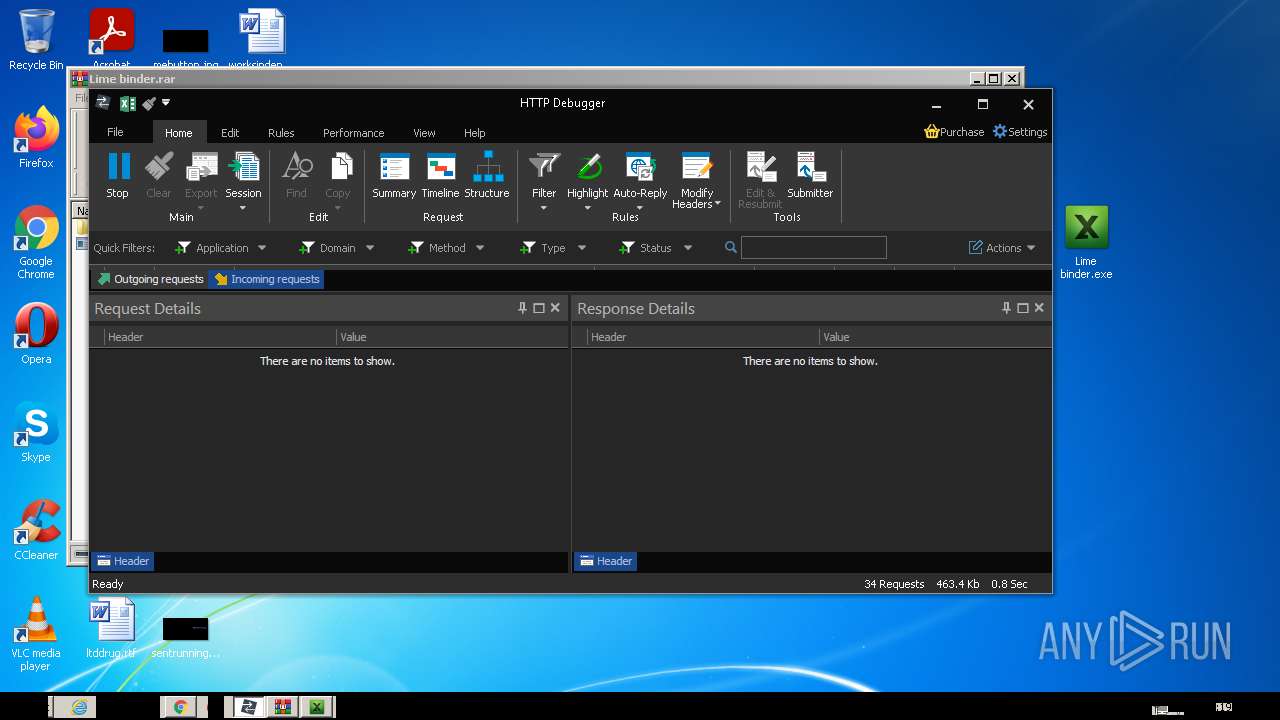Select the Incoming requests tab
1280x720 pixels.
266,279
